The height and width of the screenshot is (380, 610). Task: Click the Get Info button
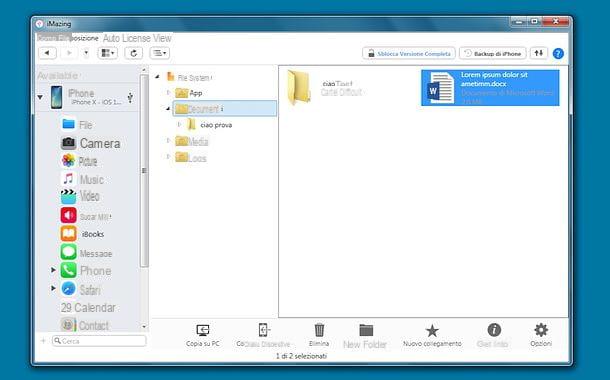click(493, 335)
